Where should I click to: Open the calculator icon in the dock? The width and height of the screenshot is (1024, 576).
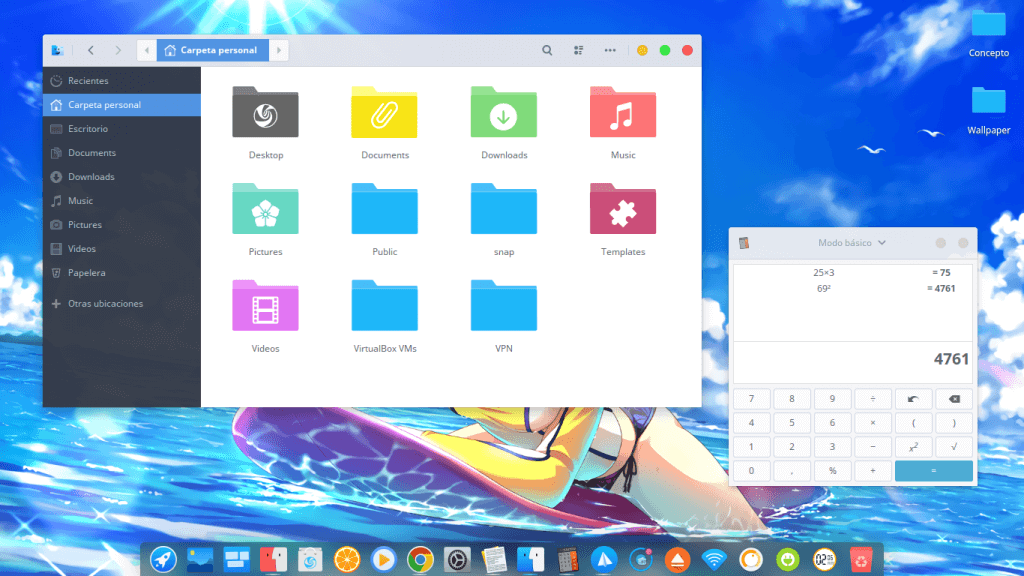tap(568, 560)
